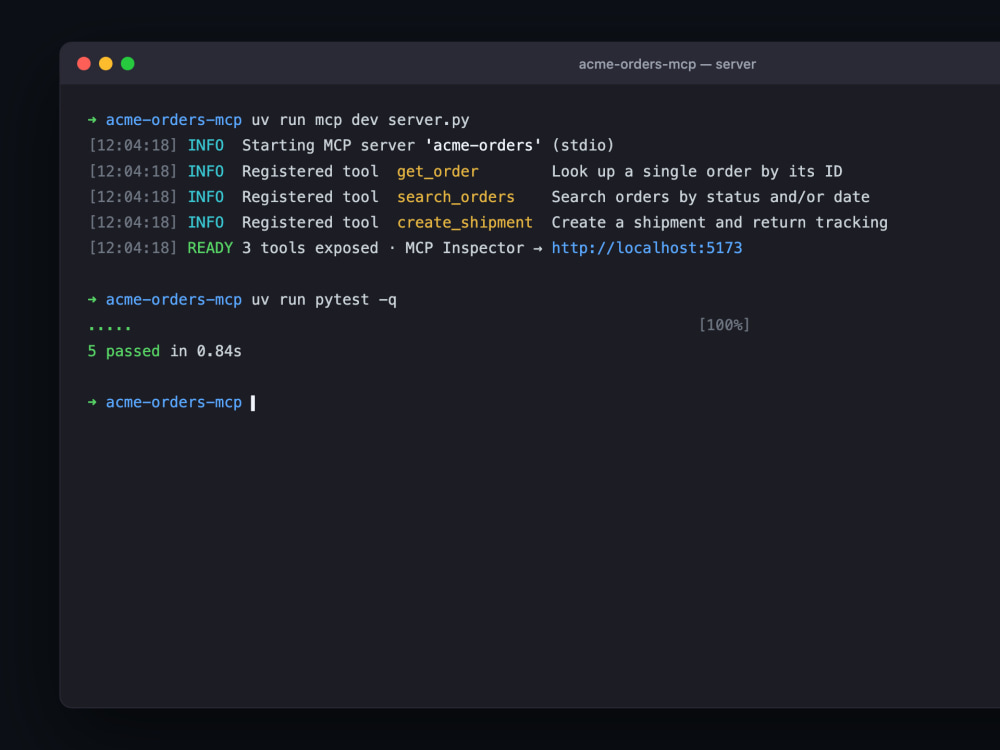1000x750 pixels.
Task: Click timestamp on the READY log line
Action: (133, 248)
